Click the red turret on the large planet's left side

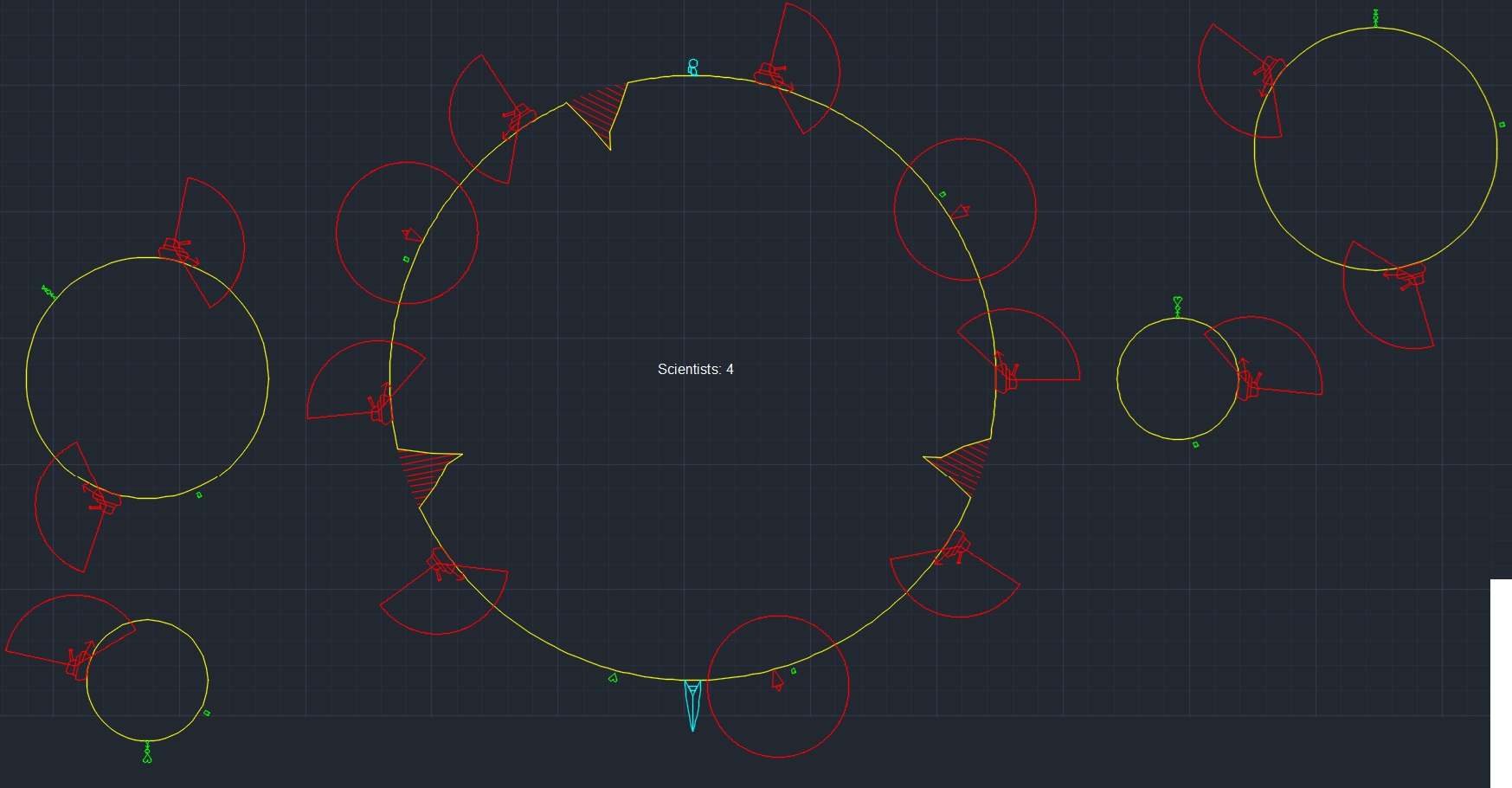380,405
